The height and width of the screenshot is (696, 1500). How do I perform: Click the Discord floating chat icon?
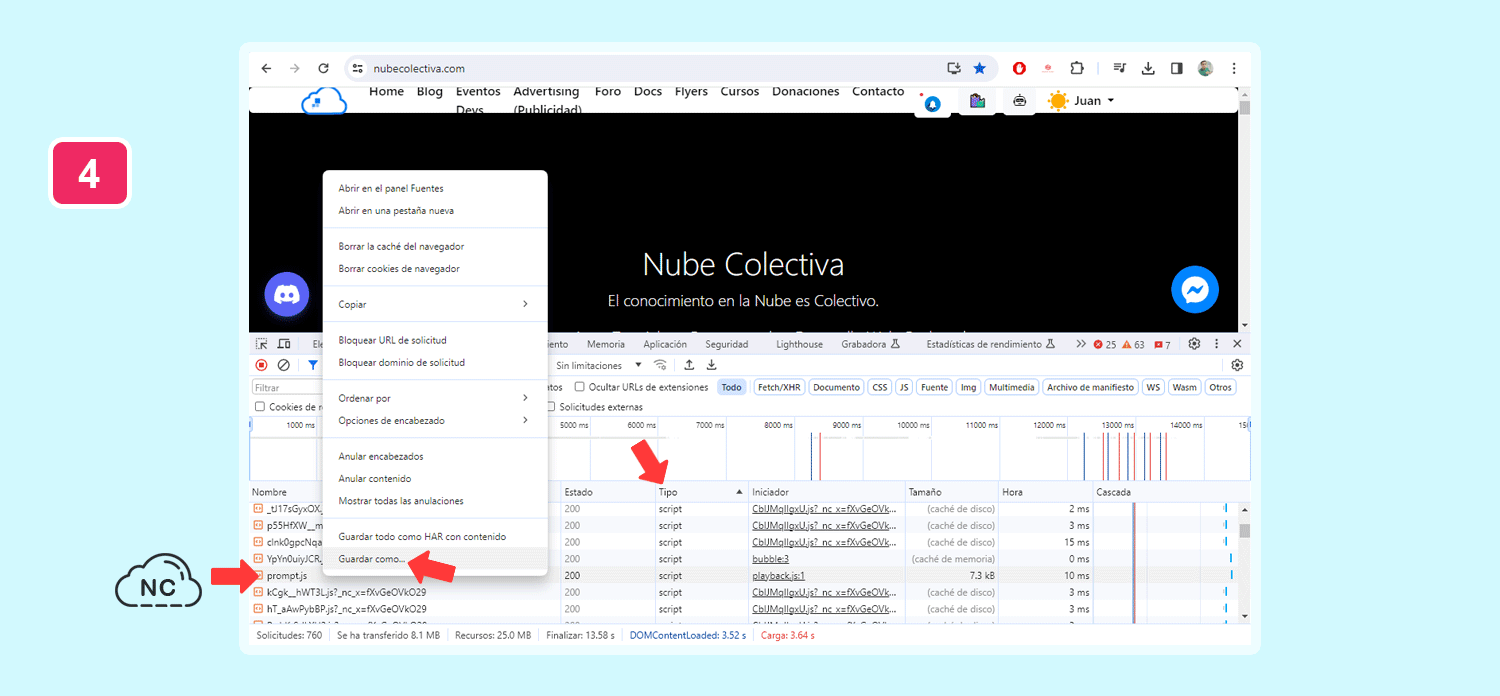coord(287,294)
